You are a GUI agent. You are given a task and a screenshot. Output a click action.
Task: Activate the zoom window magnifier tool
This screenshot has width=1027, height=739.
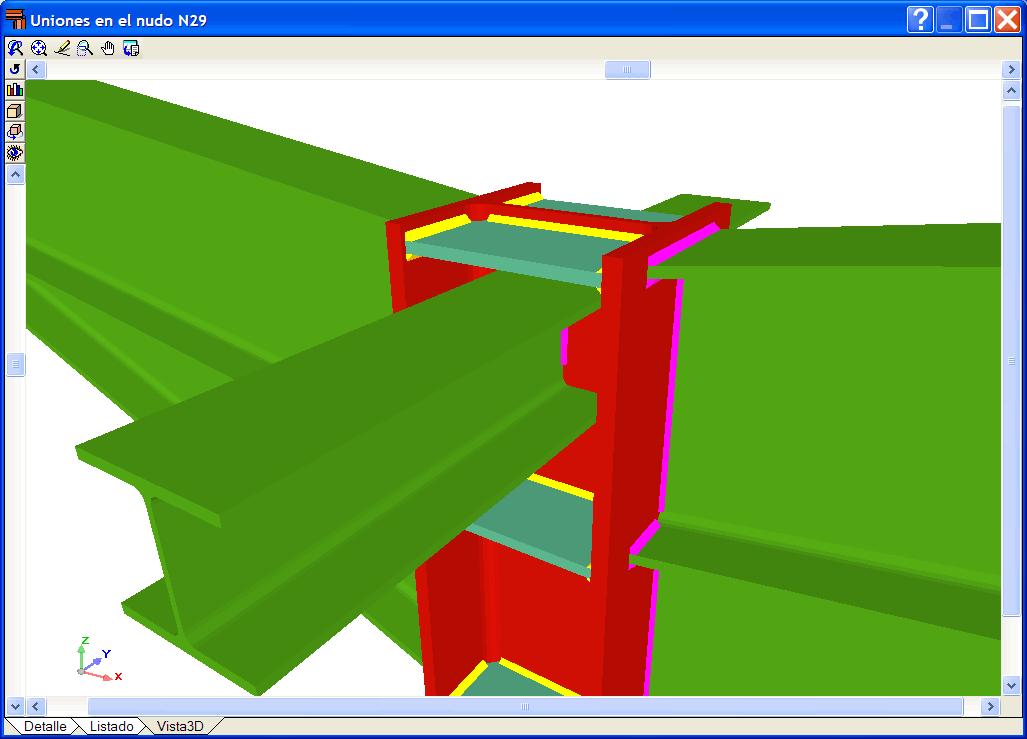point(84,48)
